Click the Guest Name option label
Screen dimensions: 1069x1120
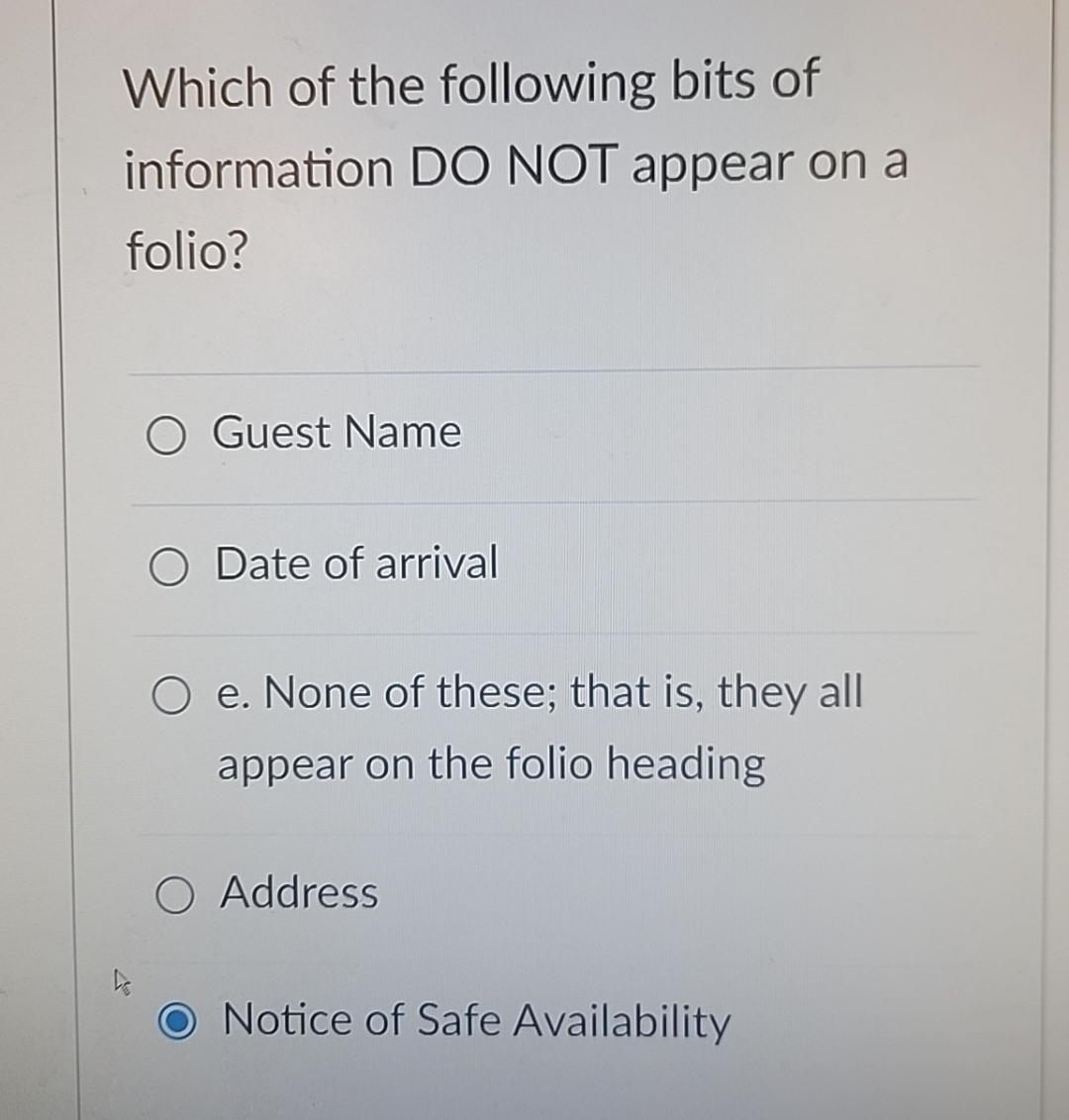(x=337, y=433)
